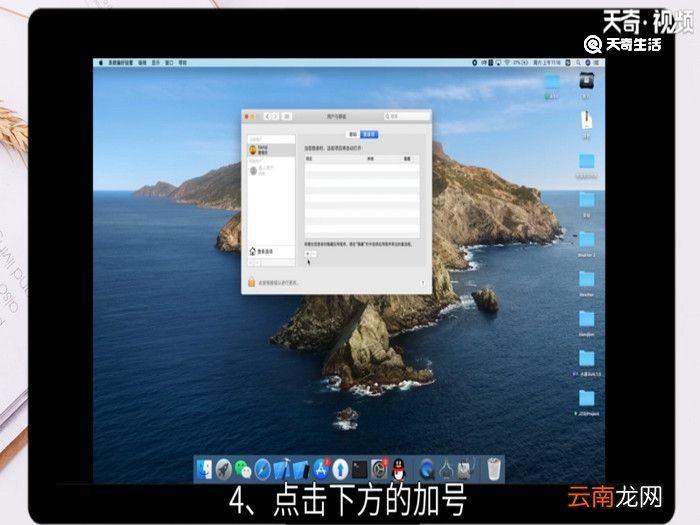Open the 帮助 (Help) menu

tap(183, 63)
